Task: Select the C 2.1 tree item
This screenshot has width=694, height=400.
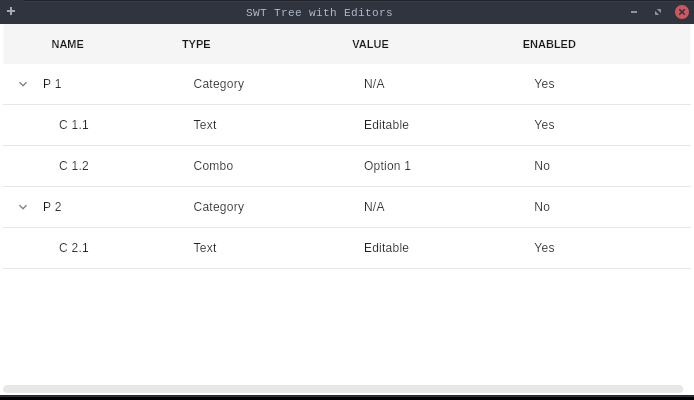Action: tap(74, 248)
